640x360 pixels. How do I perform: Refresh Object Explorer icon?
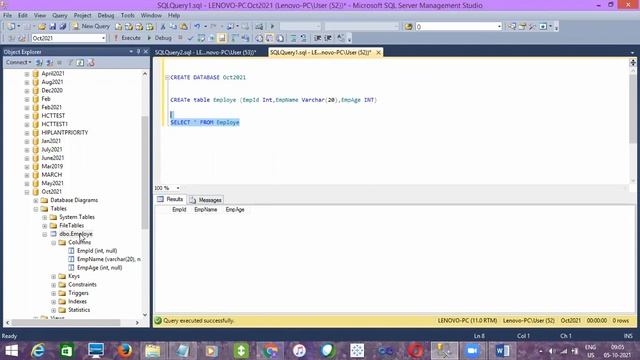coord(80,62)
